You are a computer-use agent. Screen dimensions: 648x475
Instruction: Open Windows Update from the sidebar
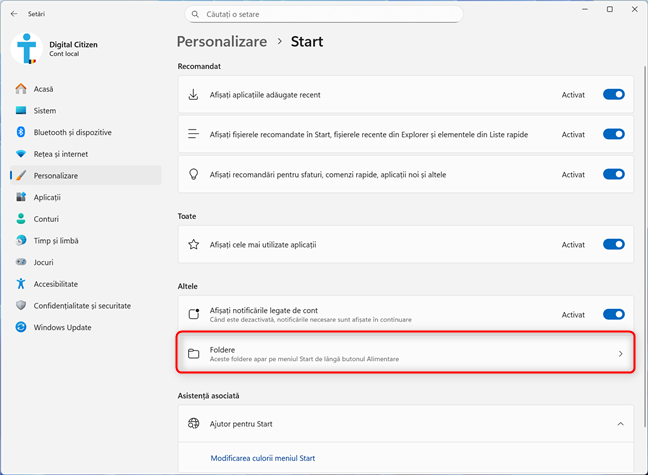[x=64, y=327]
